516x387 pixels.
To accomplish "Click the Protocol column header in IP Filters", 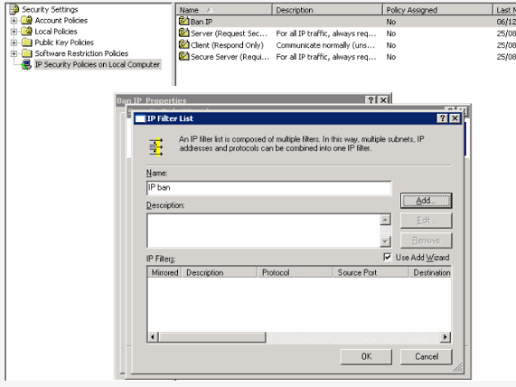I will coord(295,272).
